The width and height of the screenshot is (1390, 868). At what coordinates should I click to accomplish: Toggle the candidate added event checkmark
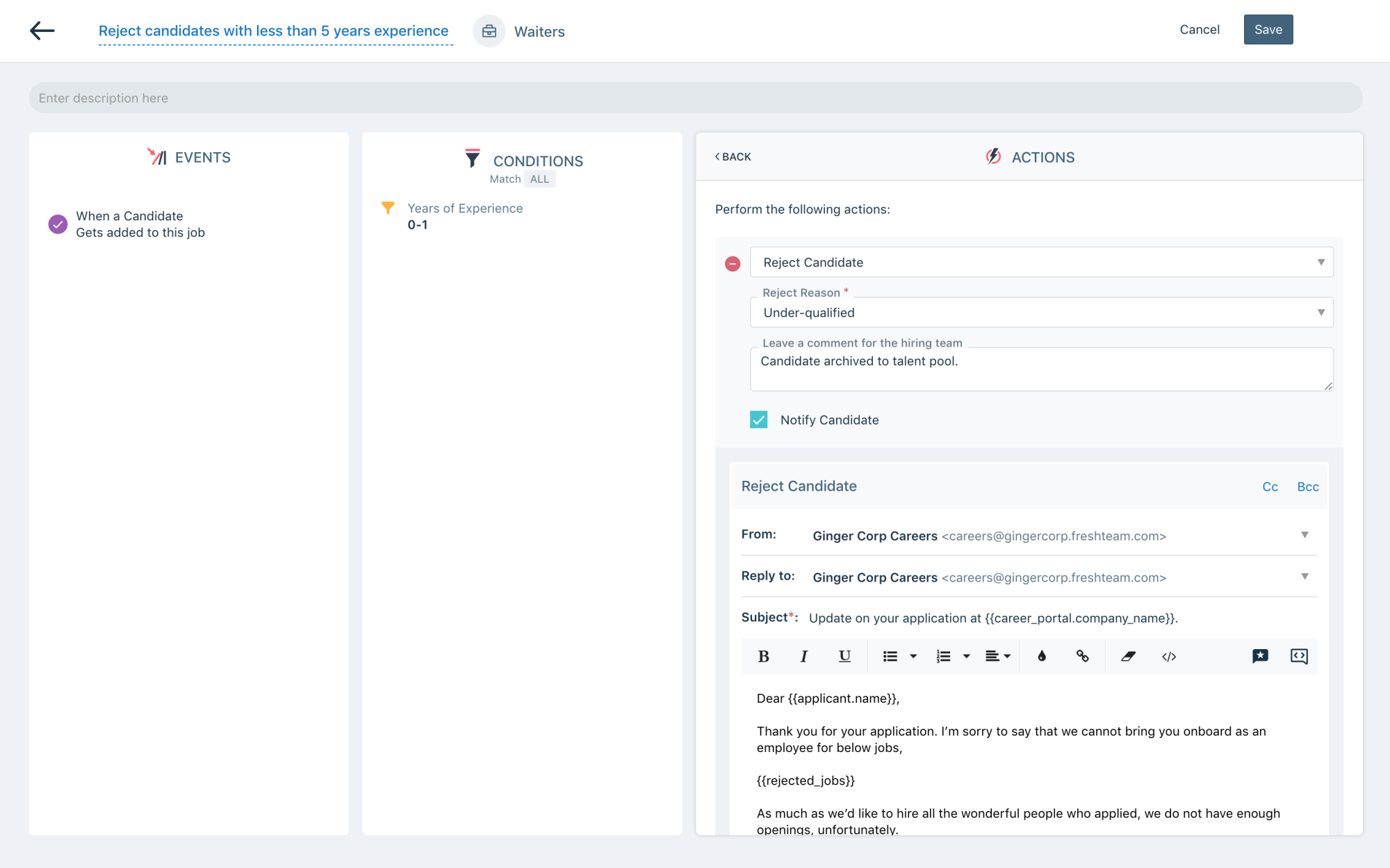pos(58,224)
